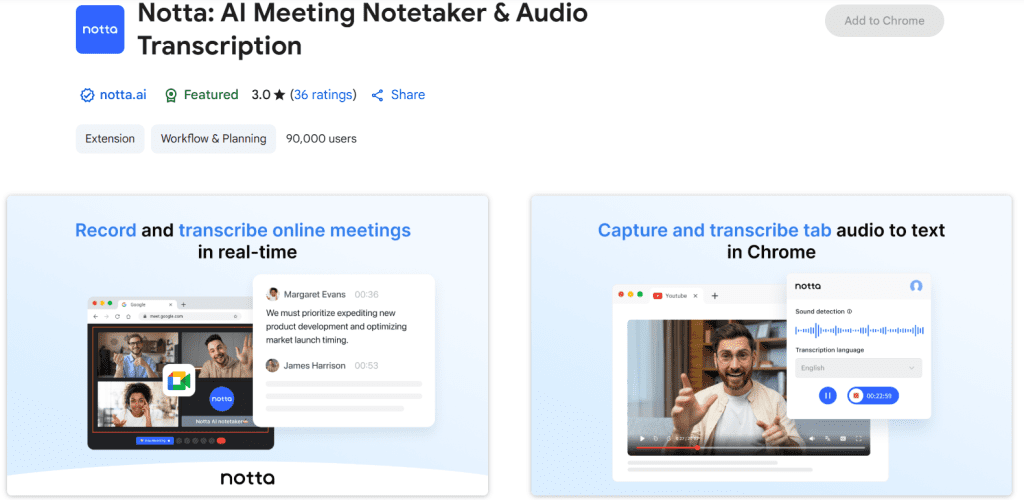The height and width of the screenshot is (500, 1024).
Task: Click the Margaret Evans name text
Action: pos(315,294)
